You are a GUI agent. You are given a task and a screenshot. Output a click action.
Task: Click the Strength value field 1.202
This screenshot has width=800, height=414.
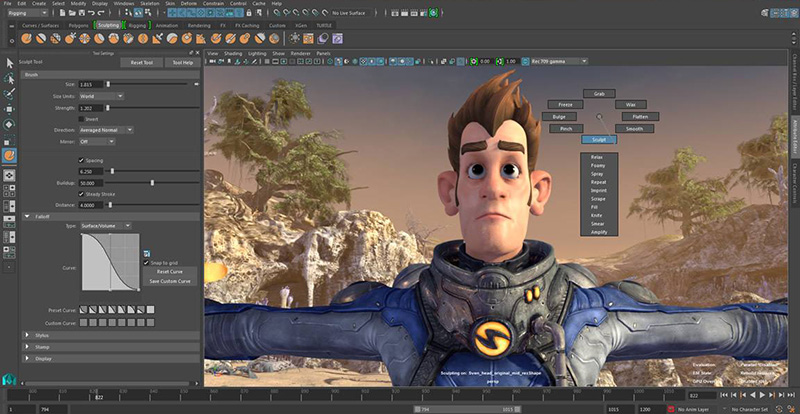90,108
